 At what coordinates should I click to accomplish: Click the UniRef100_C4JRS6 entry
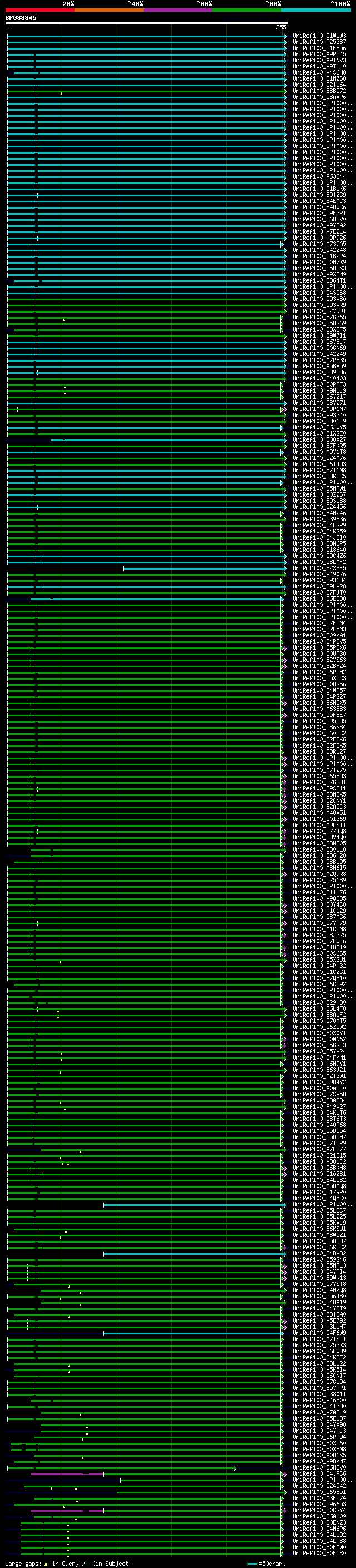[319, 1473]
